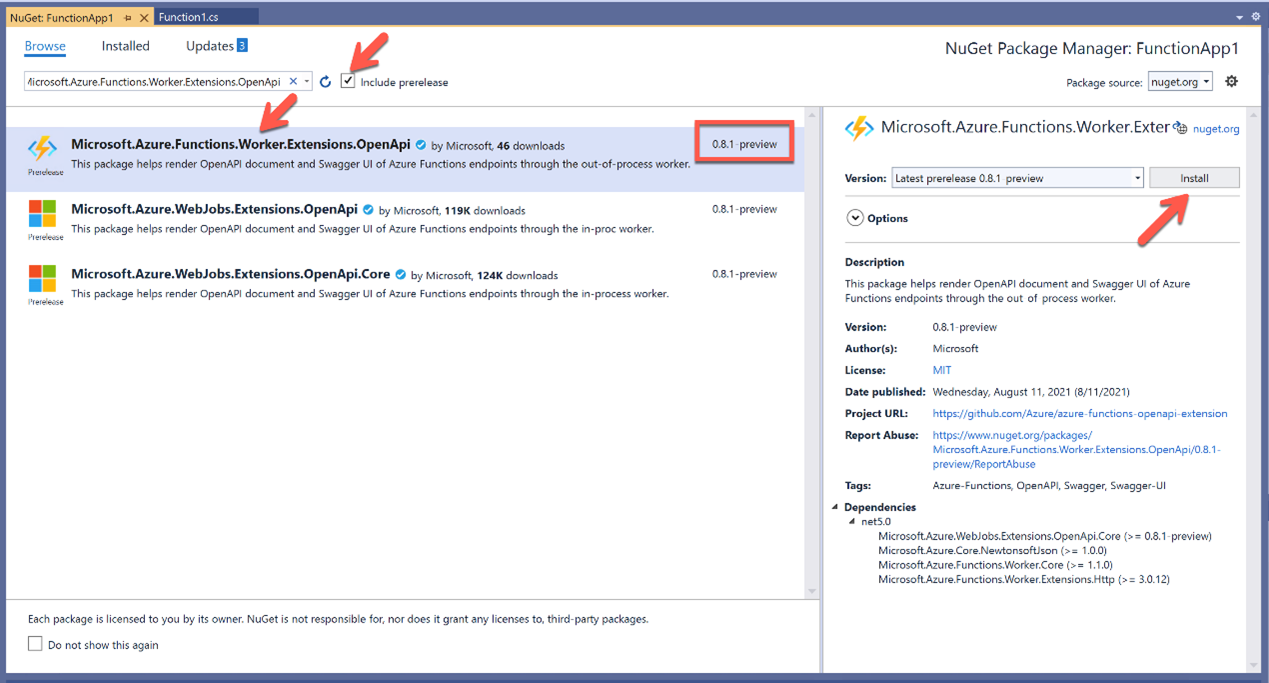Open the MIT license link
The width and height of the screenshot is (1269, 683).
point(942,370)
